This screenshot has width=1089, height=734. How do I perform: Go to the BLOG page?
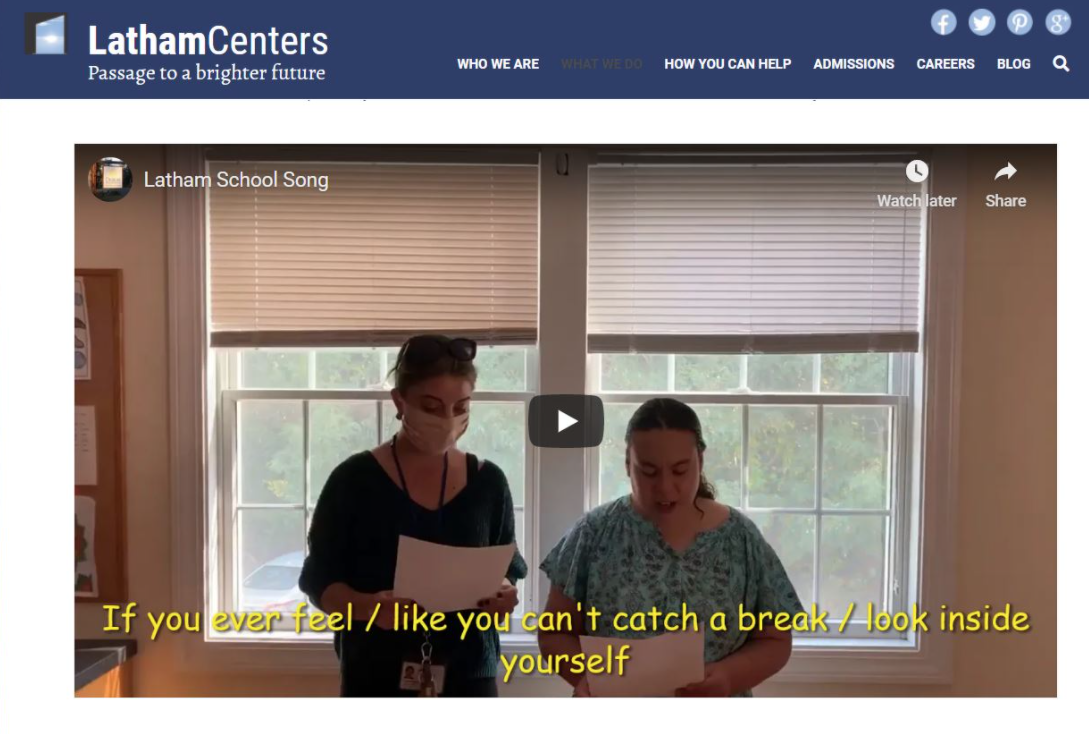[x=1013, y=64]
